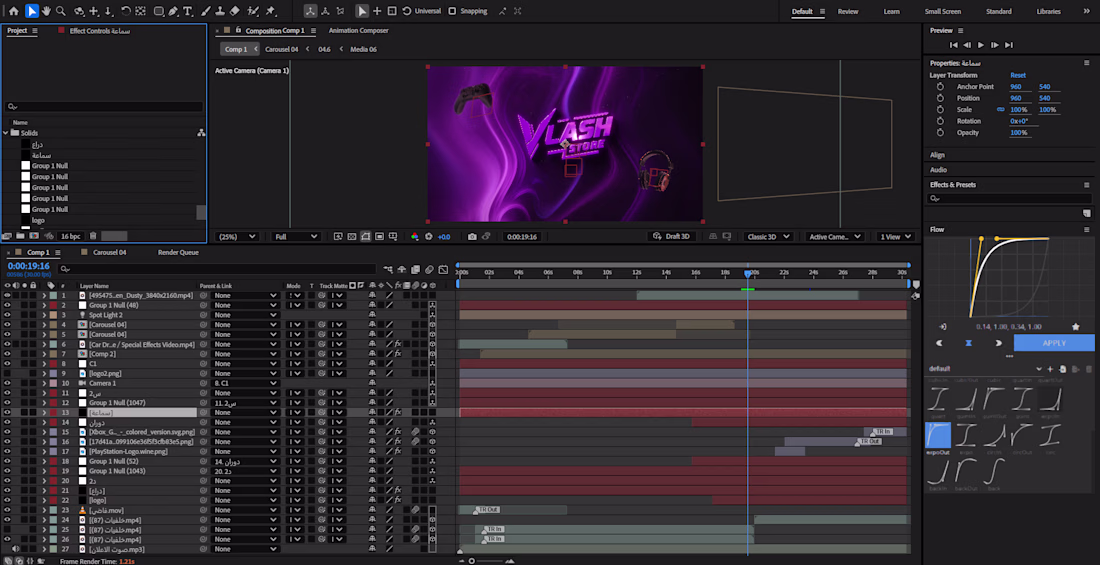
Task: Select the Zoom magnifier tool
Action: point(61,11)
